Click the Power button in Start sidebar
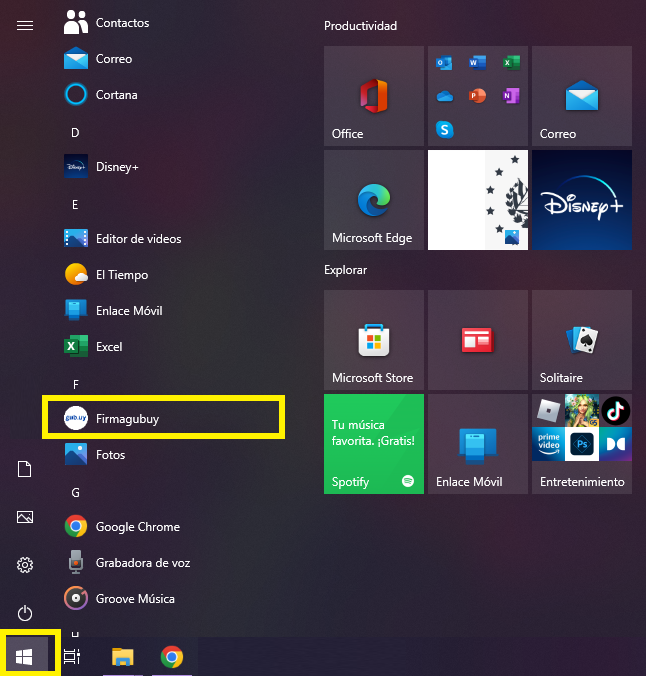 (x=25, y=613)
